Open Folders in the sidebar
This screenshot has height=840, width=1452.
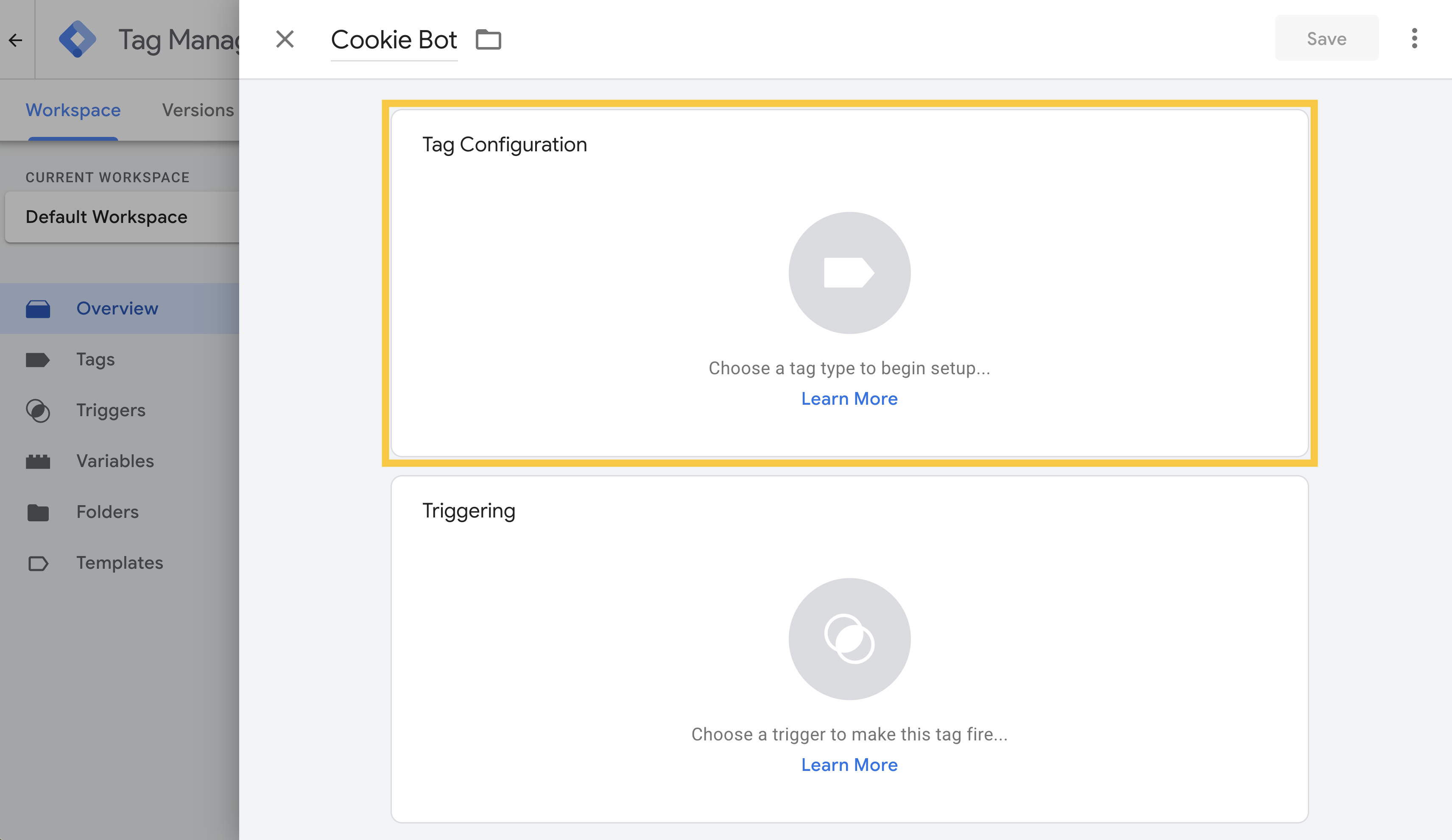[120, 512]
